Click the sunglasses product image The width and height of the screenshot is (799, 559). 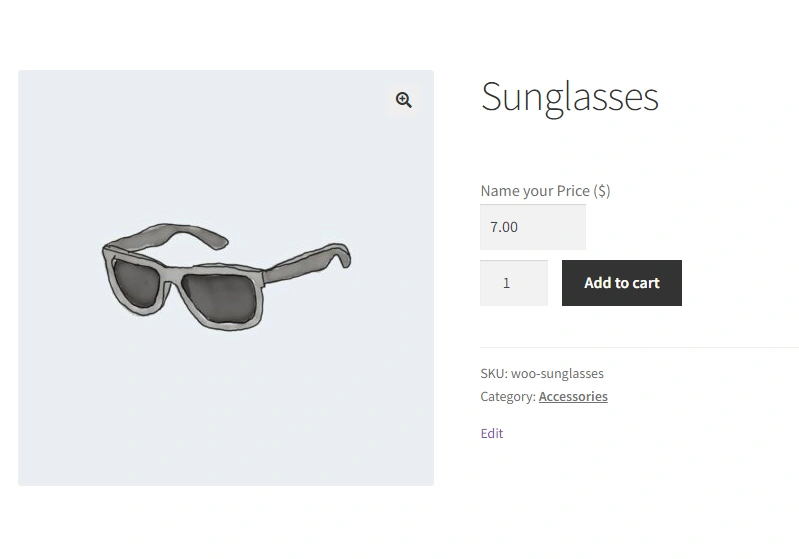point(226,278)
